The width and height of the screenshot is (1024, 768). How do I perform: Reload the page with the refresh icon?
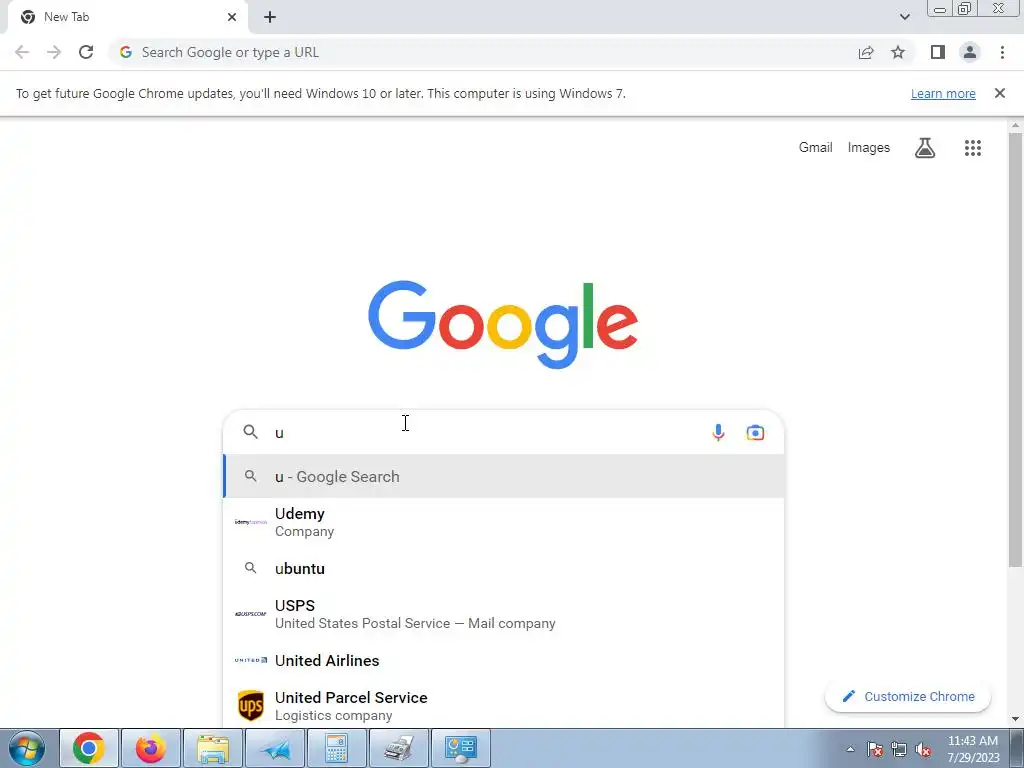tap(86, 52)
